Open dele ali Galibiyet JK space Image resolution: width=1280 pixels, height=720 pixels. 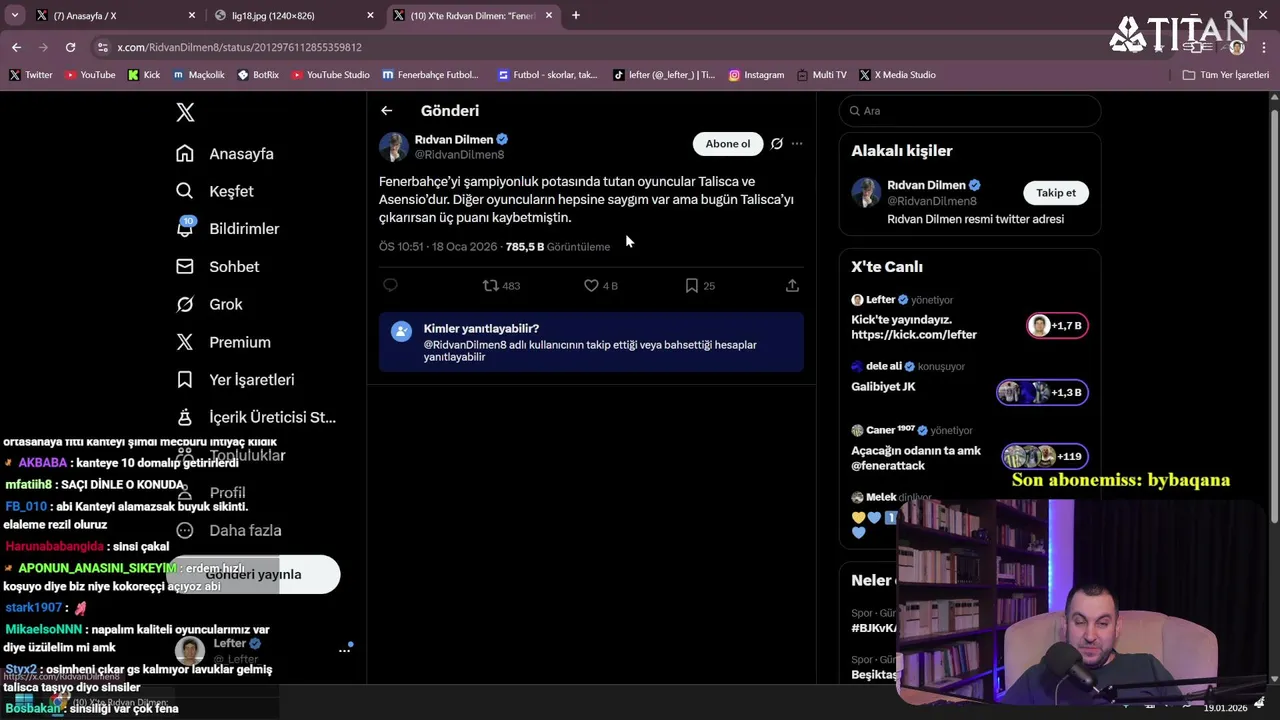coord(883,387)
